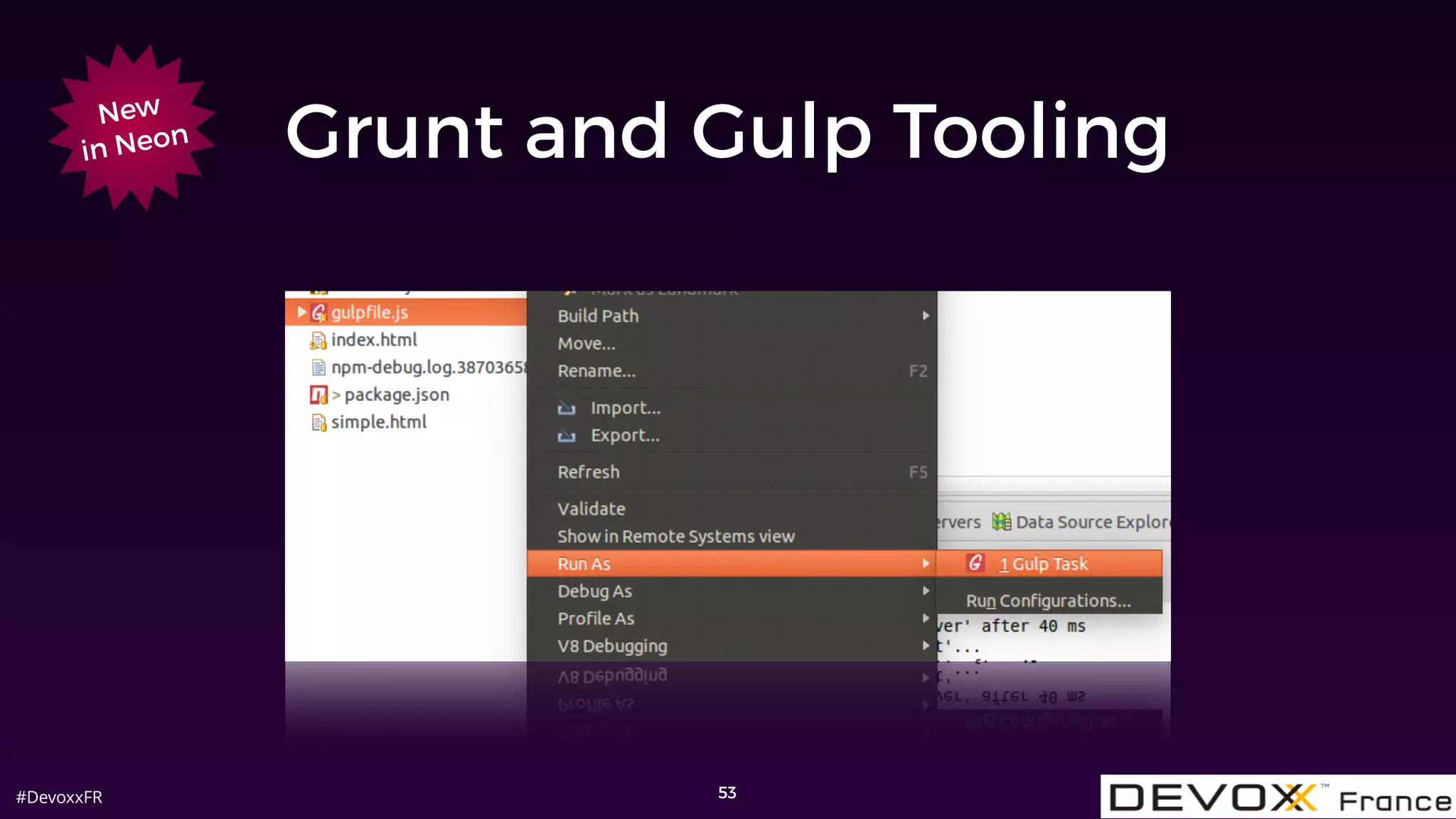Image resolution: width=1456 pixels, height=819 pixels.
Task: Open Run Configurations... from the submenu
Action: [x=1049, y=601]
